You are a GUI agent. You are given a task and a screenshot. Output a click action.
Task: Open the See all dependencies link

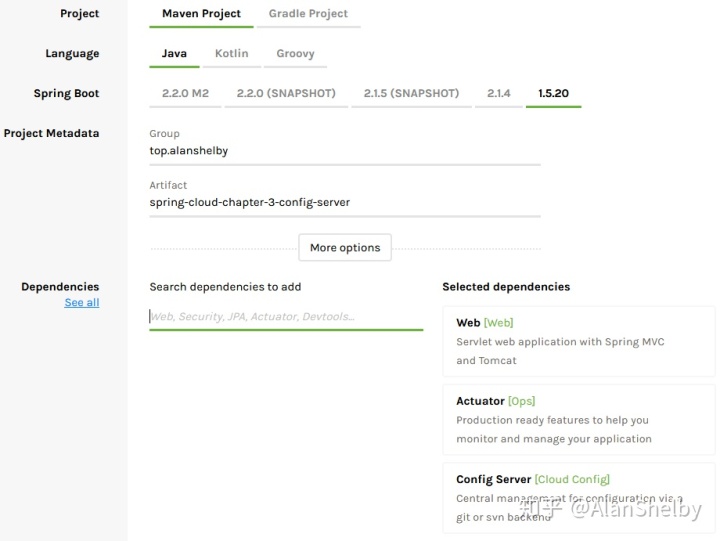click(82, 303)
